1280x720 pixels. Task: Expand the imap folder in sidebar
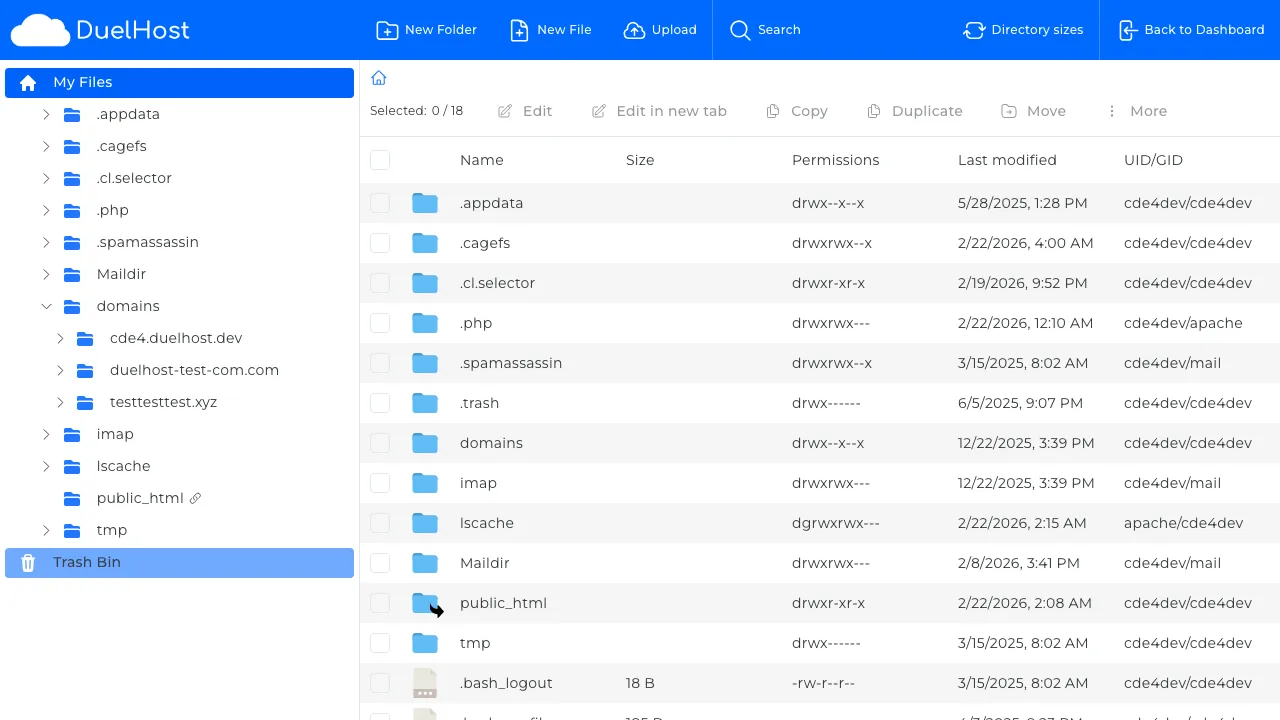[46, 434]
